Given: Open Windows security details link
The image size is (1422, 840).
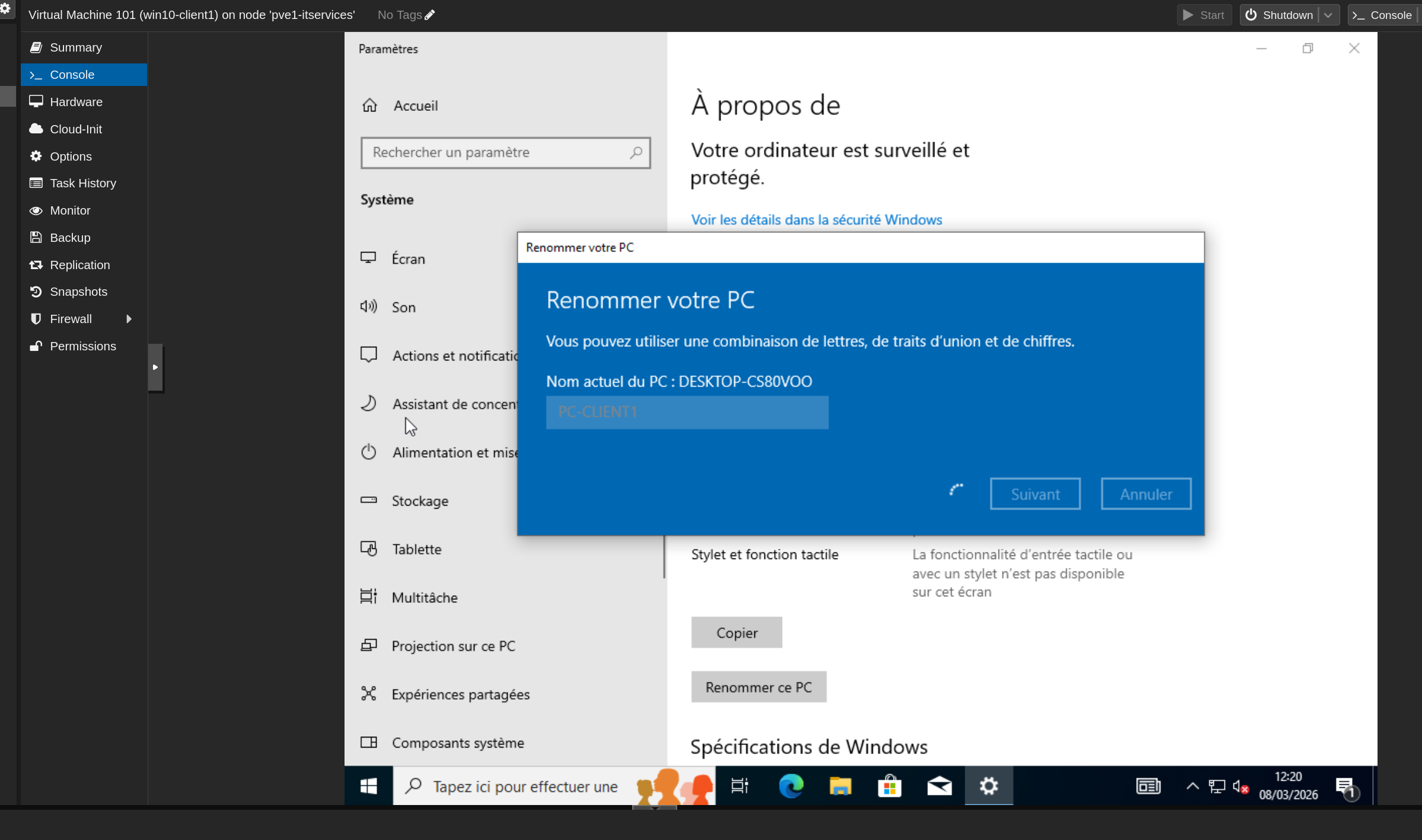Looking at the screenshot, I should [816, 220].
